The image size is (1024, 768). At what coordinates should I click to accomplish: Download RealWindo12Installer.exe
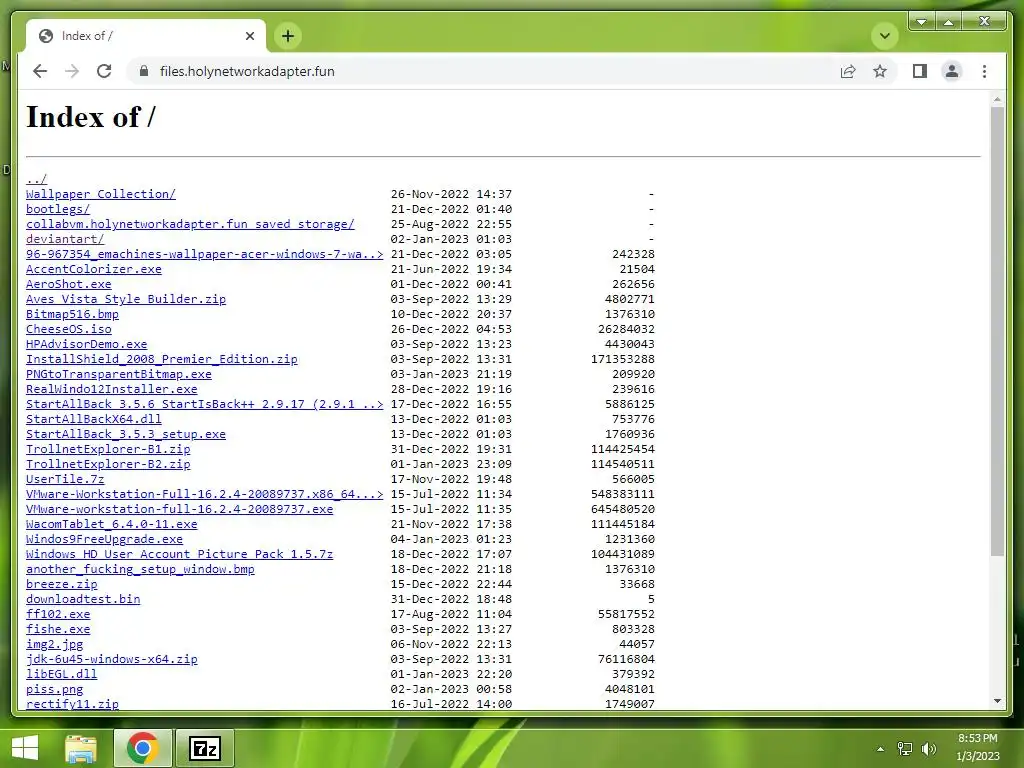[x=112, y=389]
